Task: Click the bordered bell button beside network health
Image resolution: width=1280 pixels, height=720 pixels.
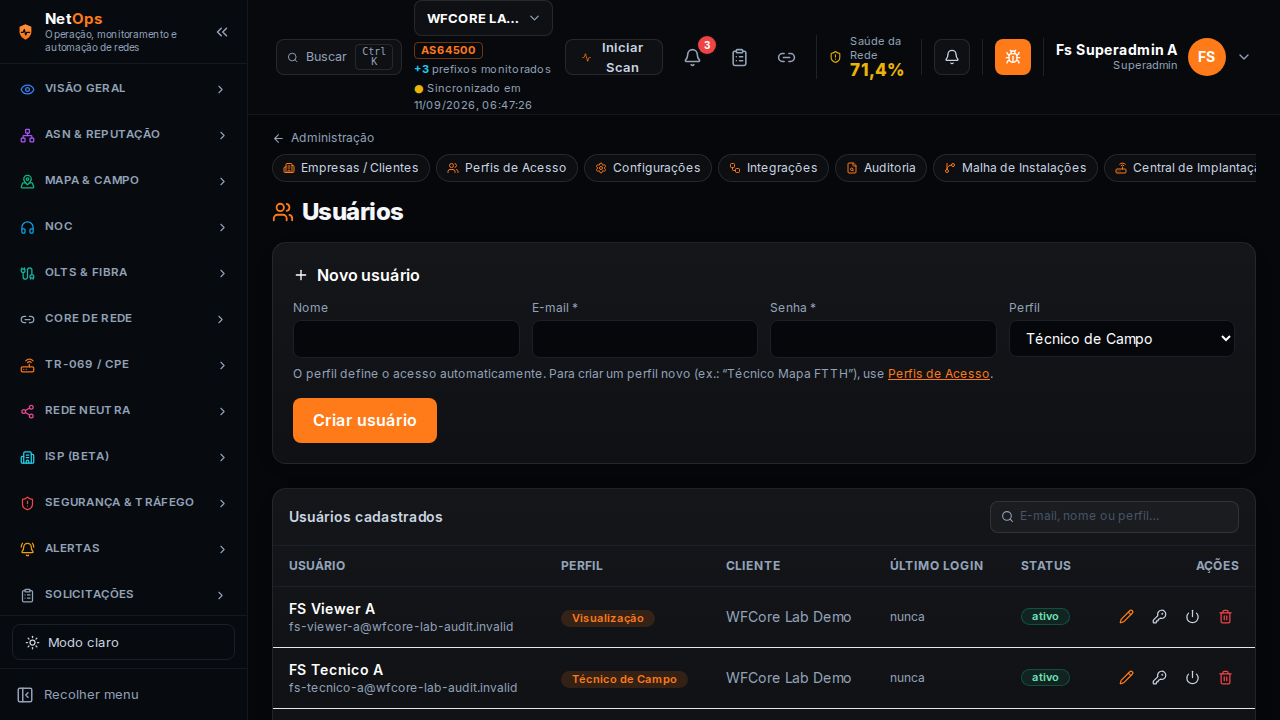Action: coord(952,57)
